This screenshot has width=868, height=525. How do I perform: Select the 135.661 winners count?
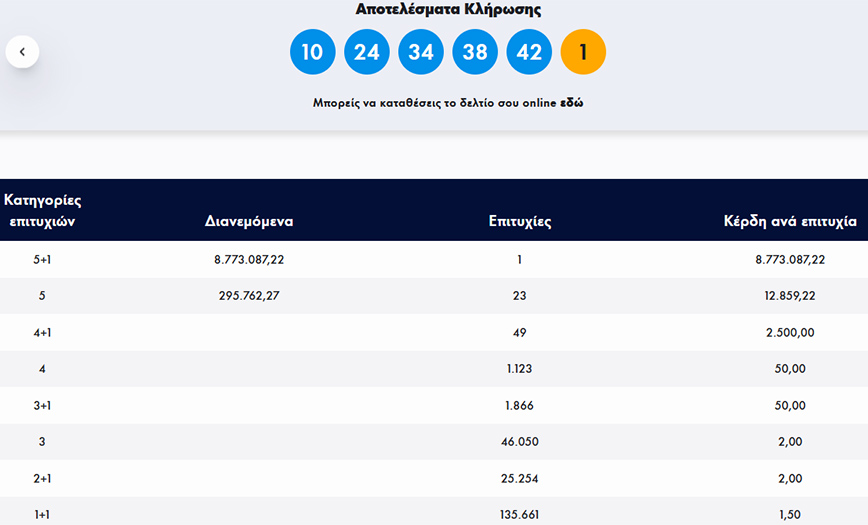tap(519, 514)
